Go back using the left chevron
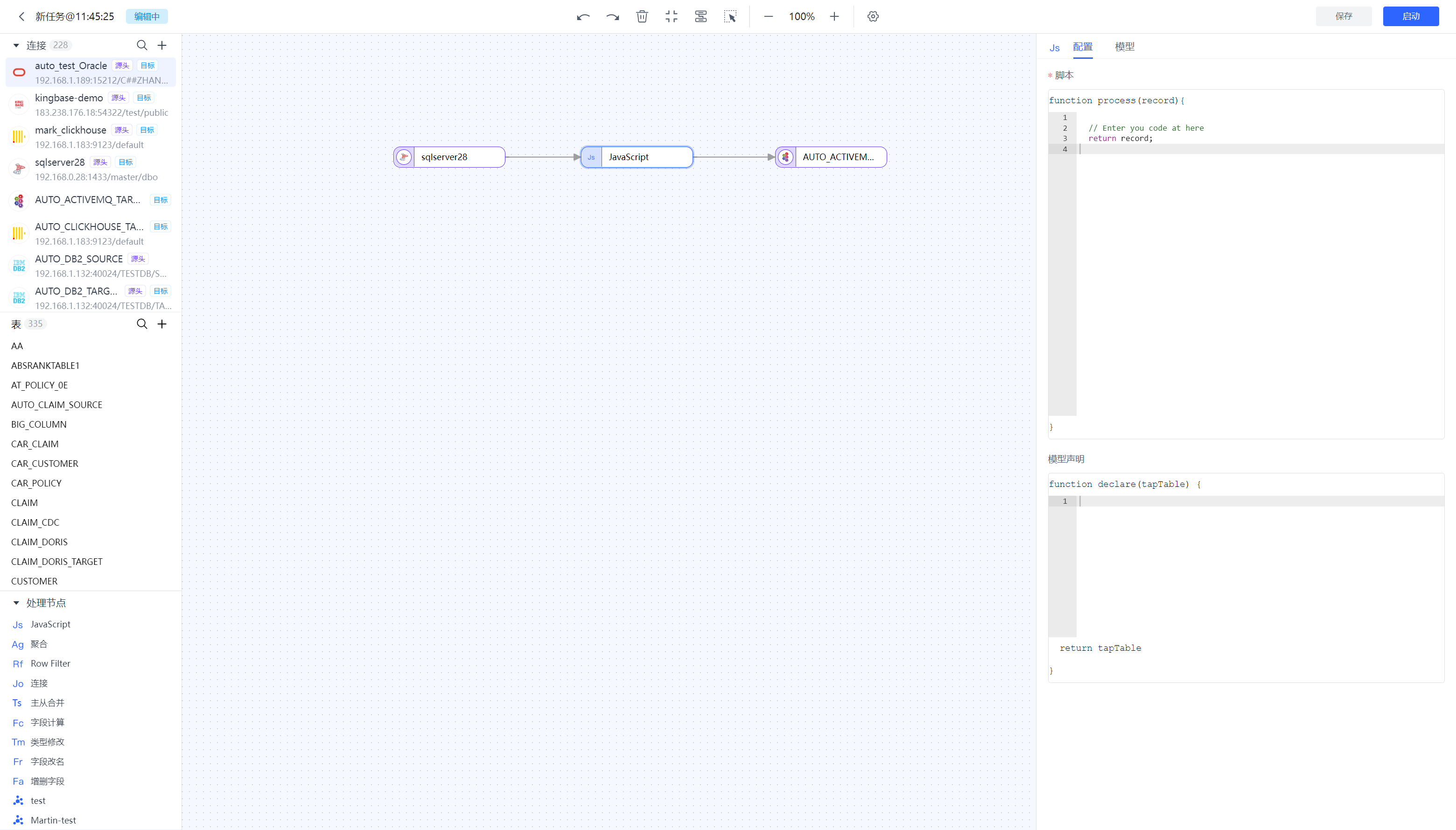 tap(21, 16)
